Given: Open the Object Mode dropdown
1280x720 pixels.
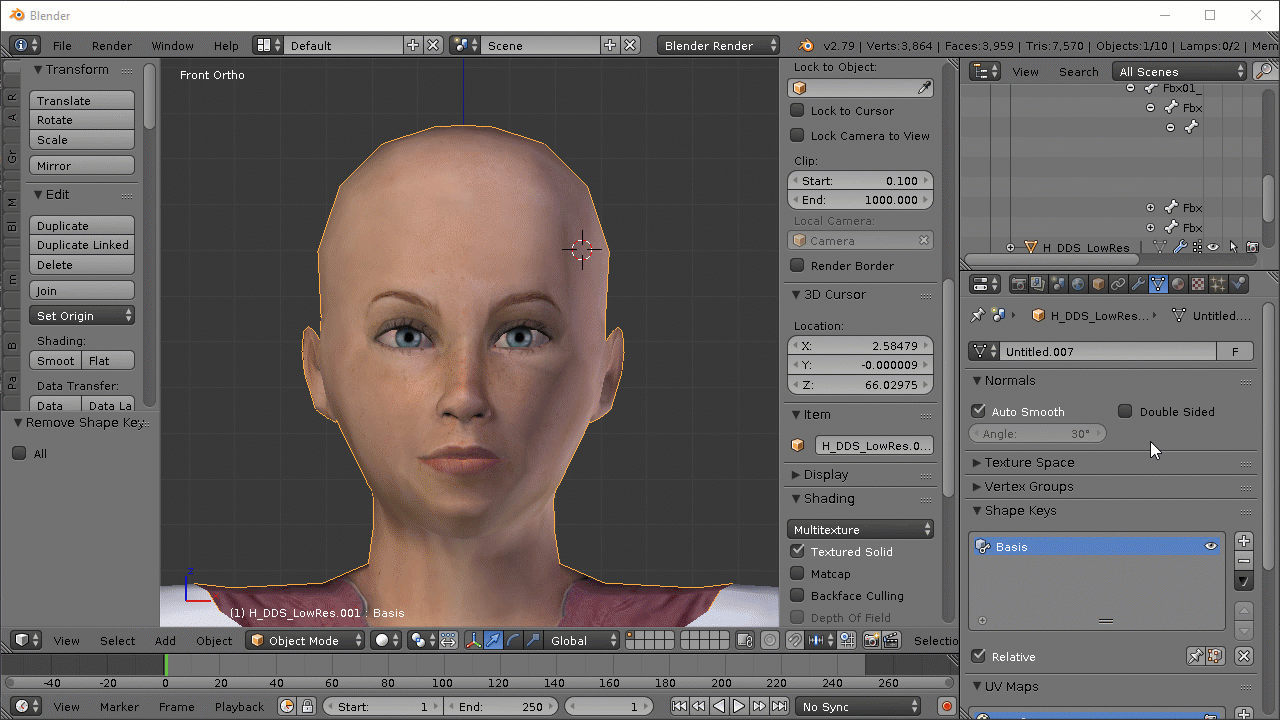Looking at the screenshot, I should click(x=305, y=641).
